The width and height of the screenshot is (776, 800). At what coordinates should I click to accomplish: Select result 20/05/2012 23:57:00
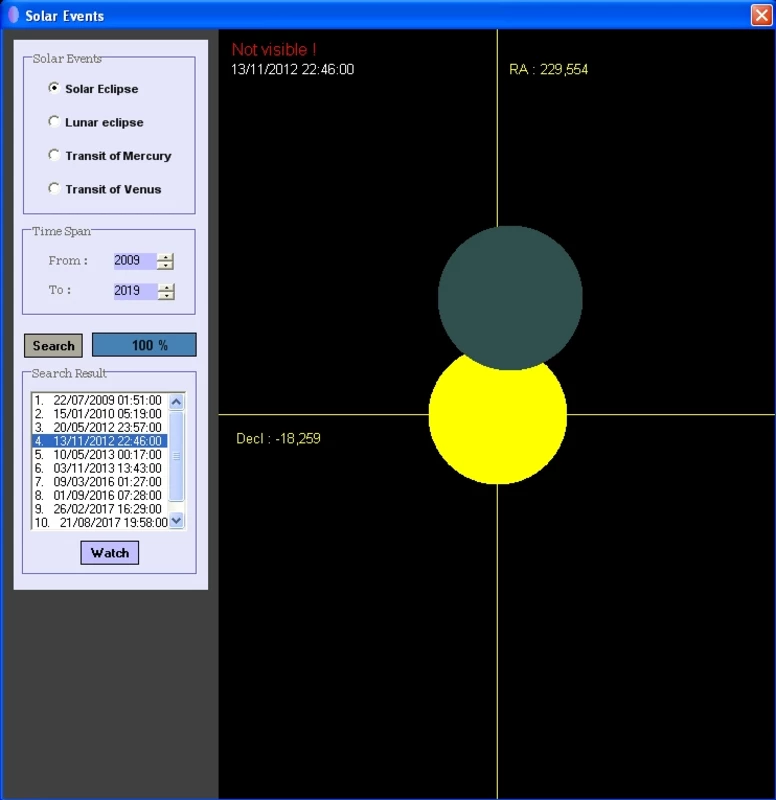pyautogui.click(x=99, y=428)
